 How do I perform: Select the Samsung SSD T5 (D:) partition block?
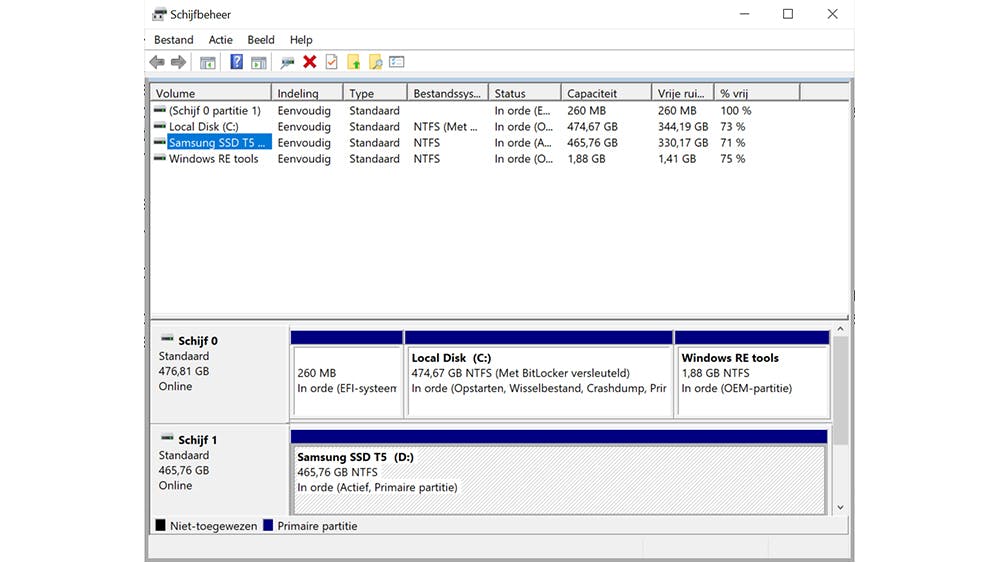pyautogui.click(x=558, y=478)
